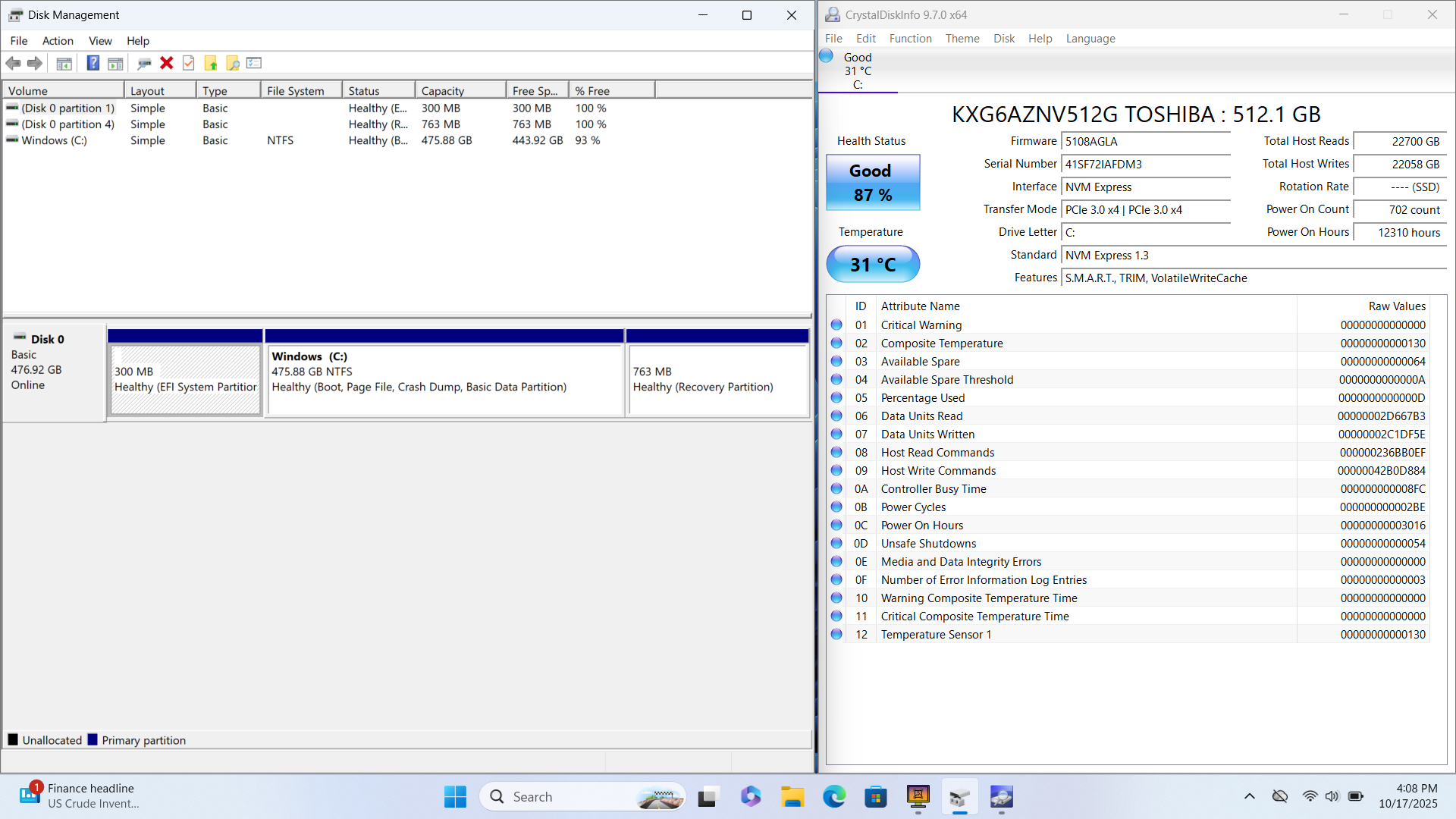1456x819 pixels.
Task: Click the 31 °C temperature button
Action: (872, 264)
